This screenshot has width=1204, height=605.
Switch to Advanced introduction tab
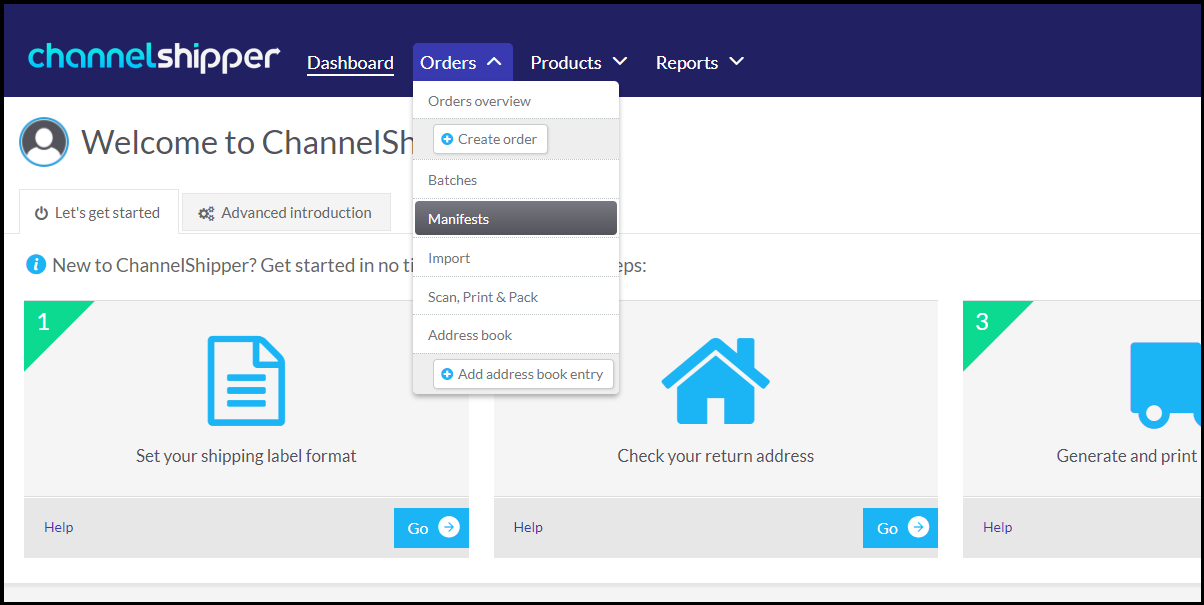pyautogui.click(x=286, y=213)
